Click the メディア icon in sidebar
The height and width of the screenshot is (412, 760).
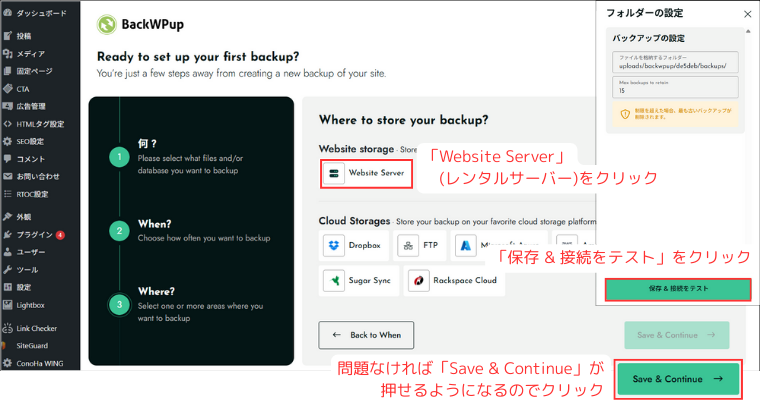pos(7,53)
